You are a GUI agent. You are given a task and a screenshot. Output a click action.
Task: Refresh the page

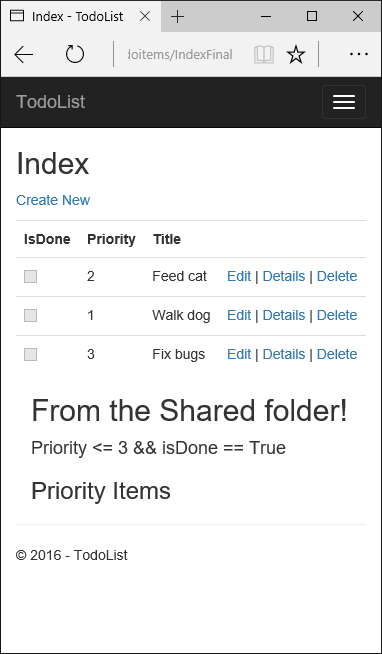75,54
